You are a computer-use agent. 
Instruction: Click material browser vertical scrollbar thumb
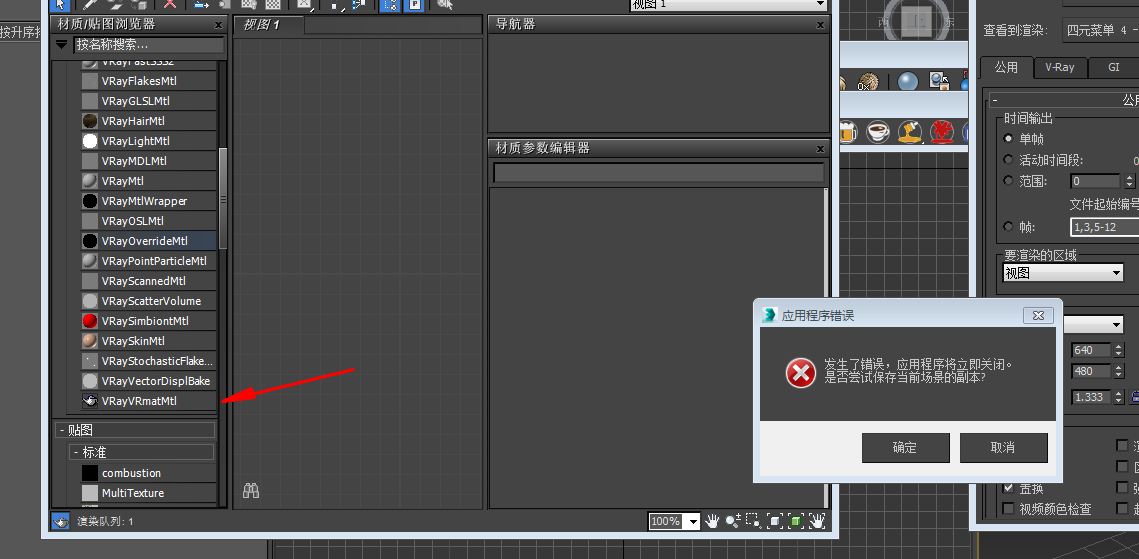(223, 198)
